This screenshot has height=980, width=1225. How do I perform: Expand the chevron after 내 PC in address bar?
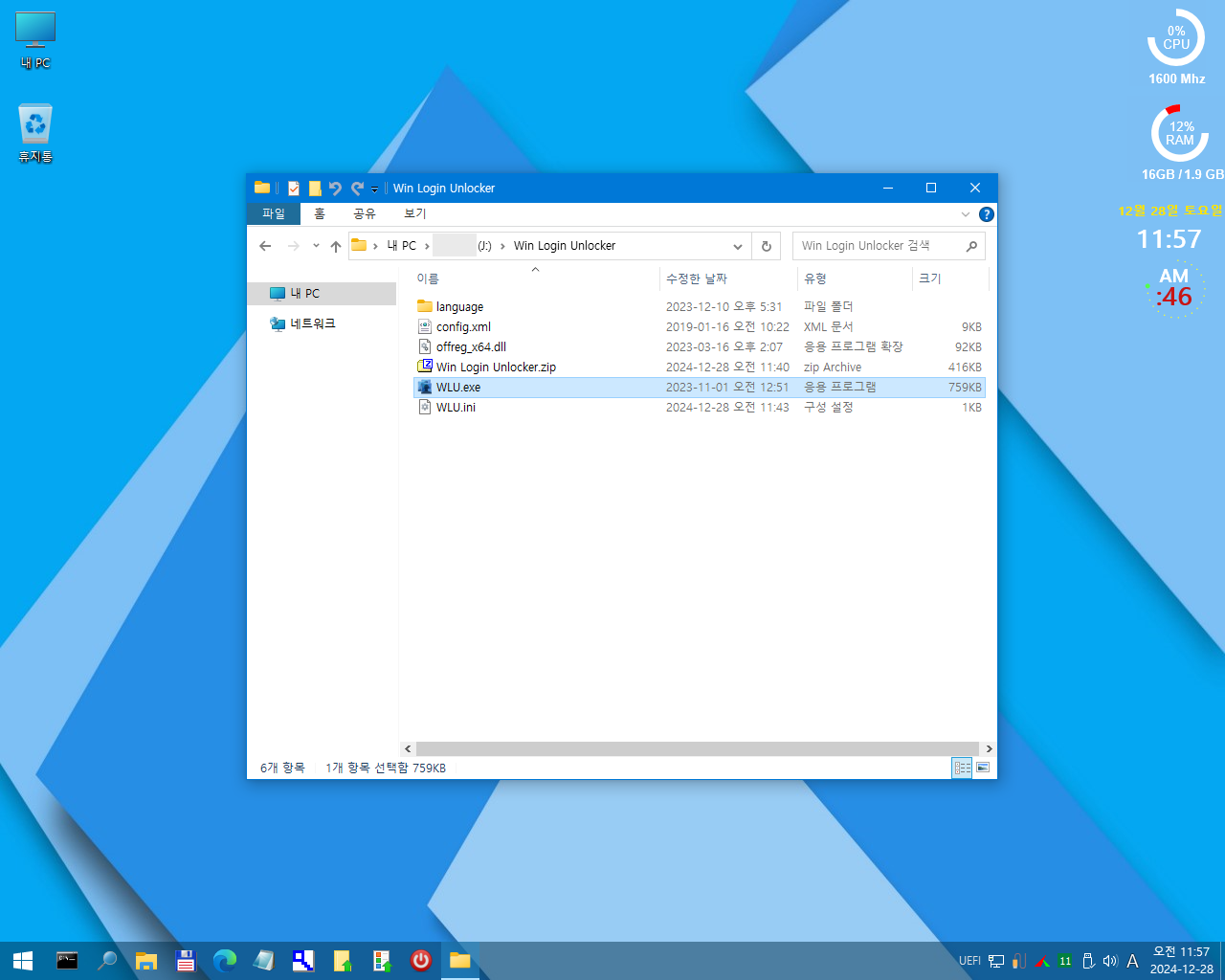(427, 246)
